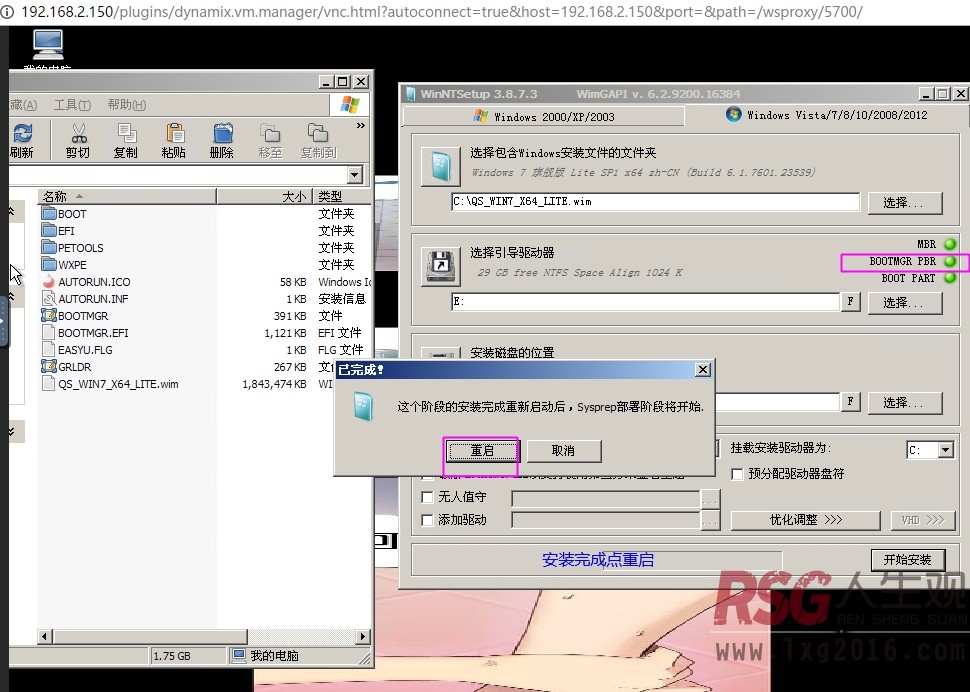Click the Copy To toolbar icon
Viewport: 970px width, 692px height.
[x=318, y=140]
